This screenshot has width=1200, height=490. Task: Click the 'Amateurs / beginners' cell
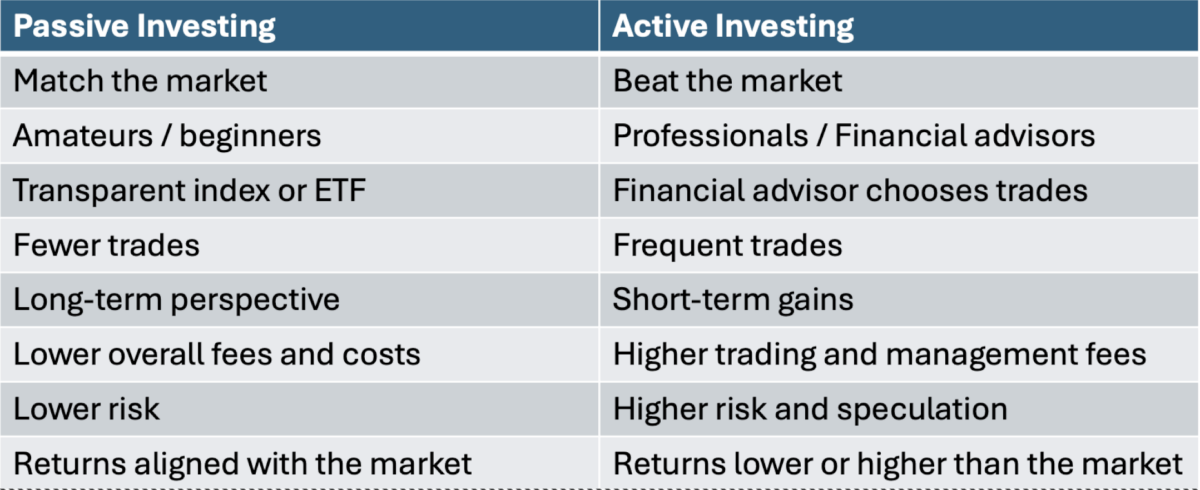[x=299, y=135]
